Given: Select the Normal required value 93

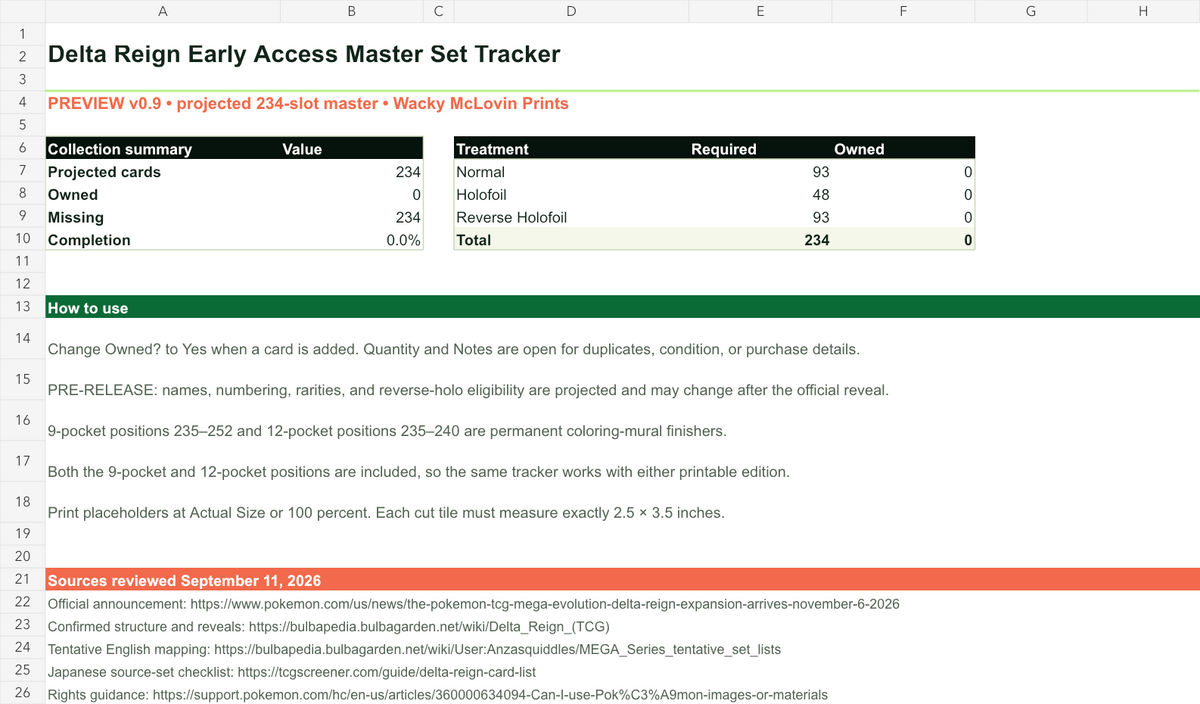Looking at the screenshot, I should (x=760, y=172).
